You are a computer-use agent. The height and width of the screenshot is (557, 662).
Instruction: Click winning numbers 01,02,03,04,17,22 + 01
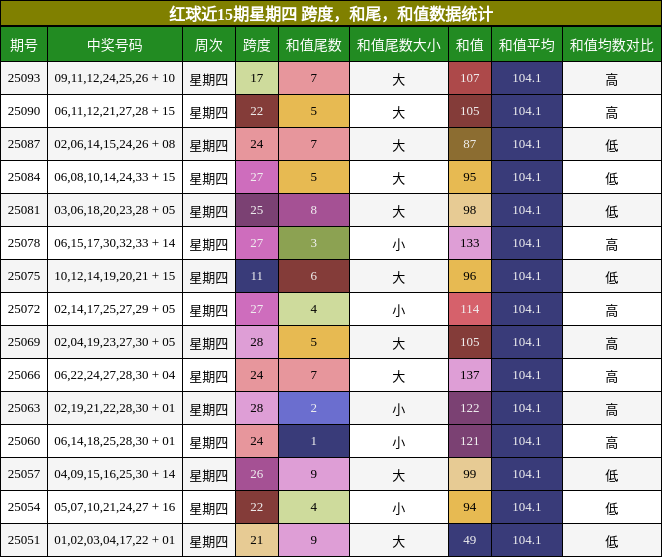pyautogui.click(x=115, y=540)
